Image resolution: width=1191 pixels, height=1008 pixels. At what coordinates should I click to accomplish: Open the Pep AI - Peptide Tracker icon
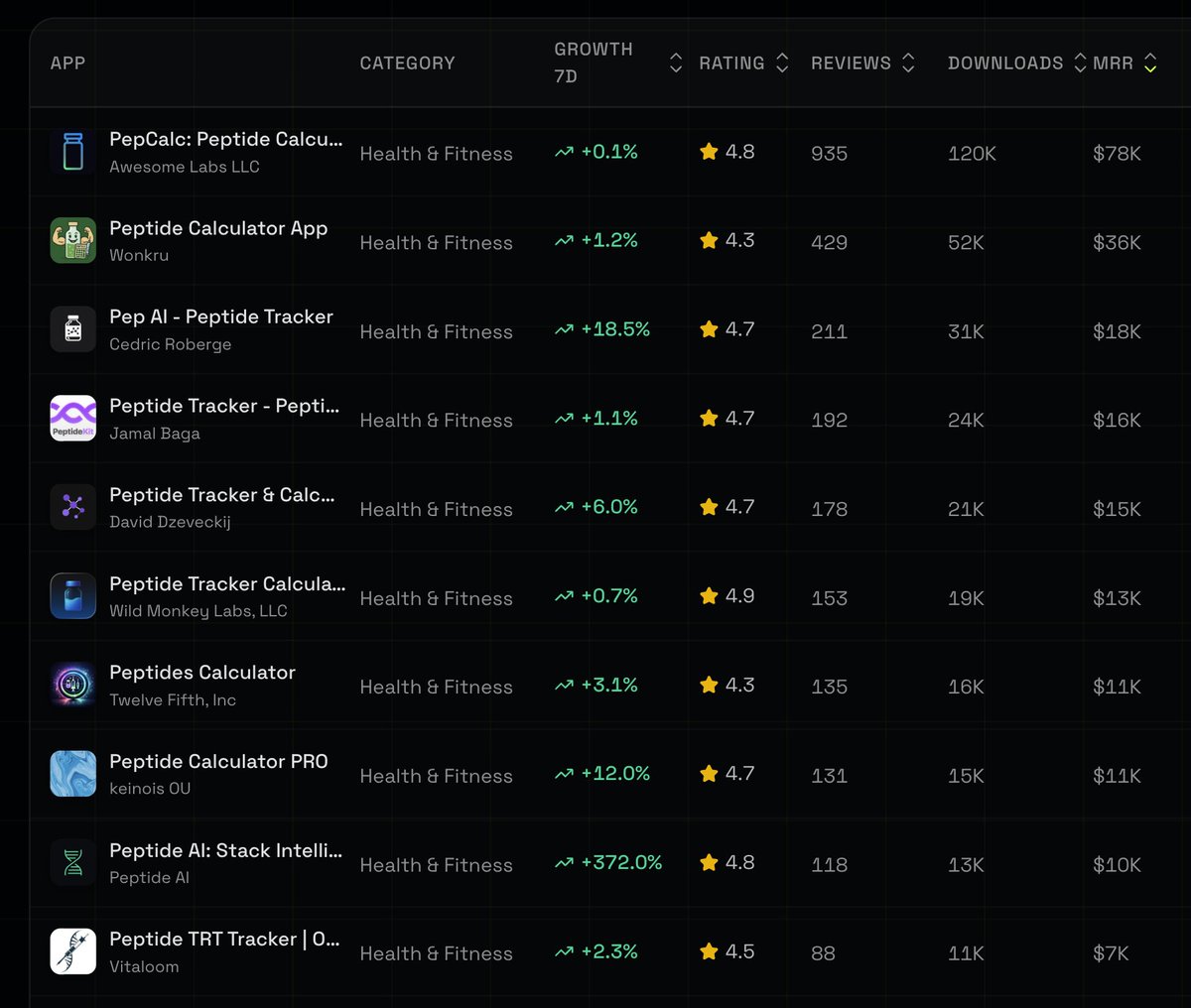coord(73,329)
